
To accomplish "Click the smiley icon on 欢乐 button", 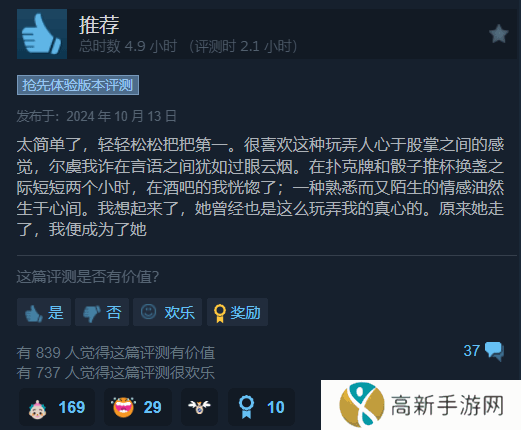I will point(148,312).
